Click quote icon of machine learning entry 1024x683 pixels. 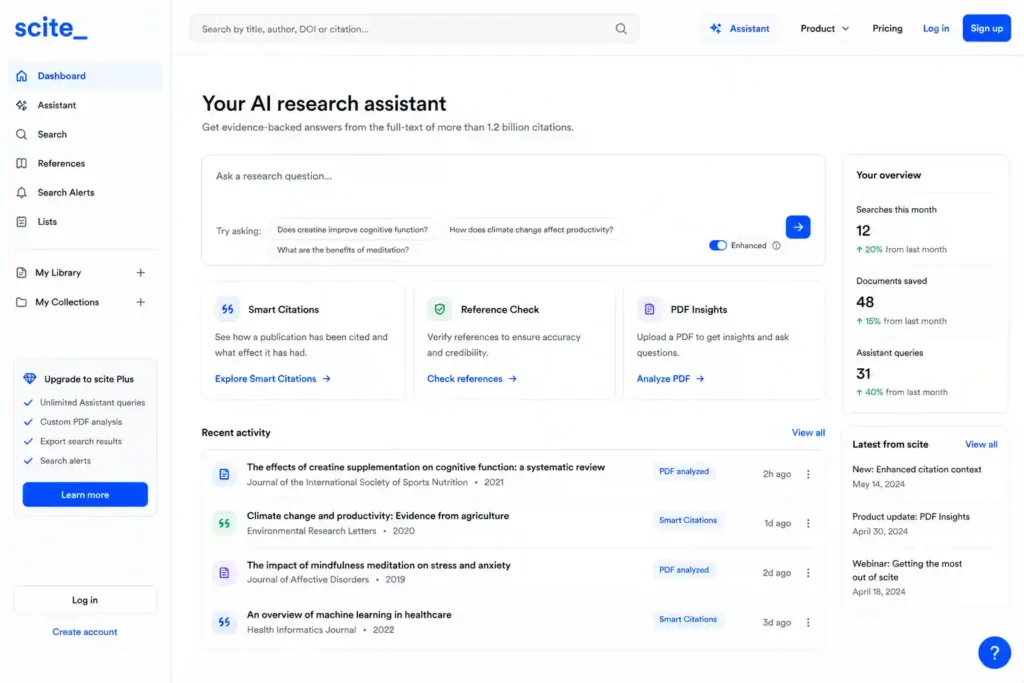click(x=224, y=622)
